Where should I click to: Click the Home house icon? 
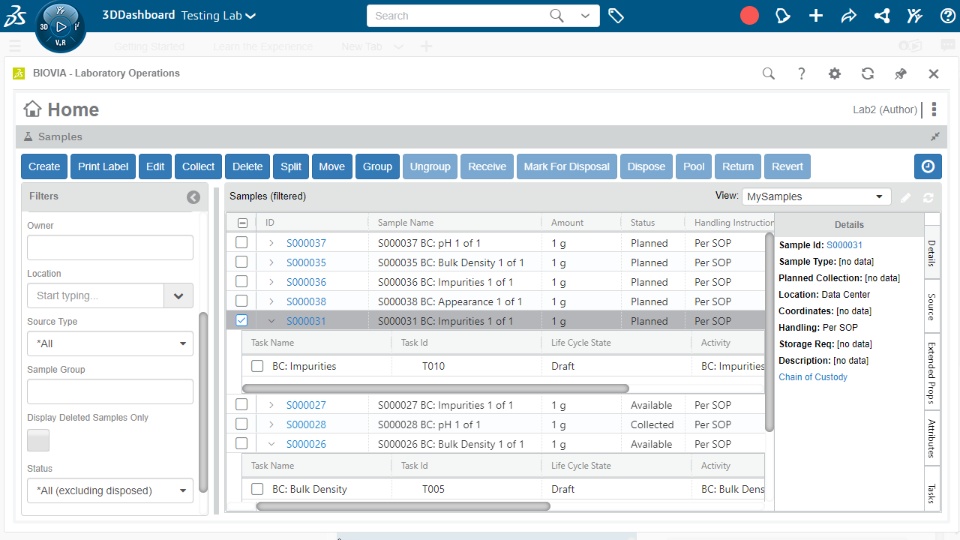[32, 109]
